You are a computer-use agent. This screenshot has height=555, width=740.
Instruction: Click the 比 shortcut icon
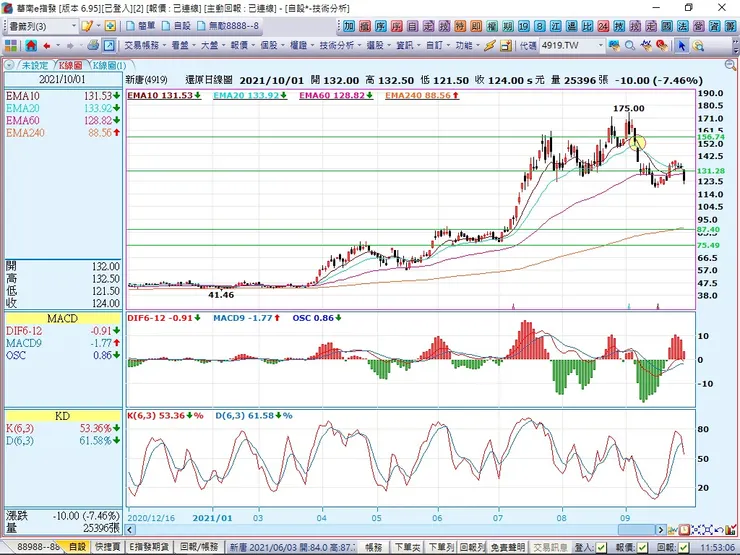tap(588, 26)
